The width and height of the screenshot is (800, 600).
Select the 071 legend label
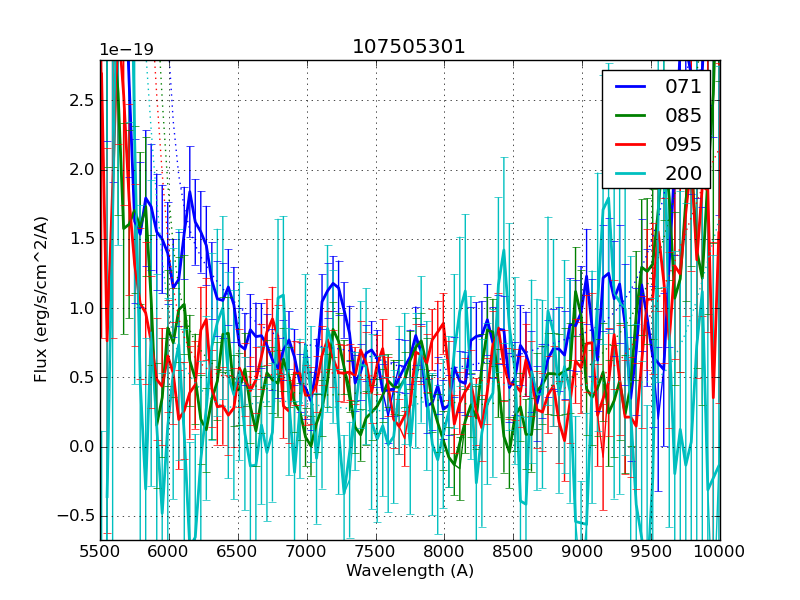tap(683, 86)
